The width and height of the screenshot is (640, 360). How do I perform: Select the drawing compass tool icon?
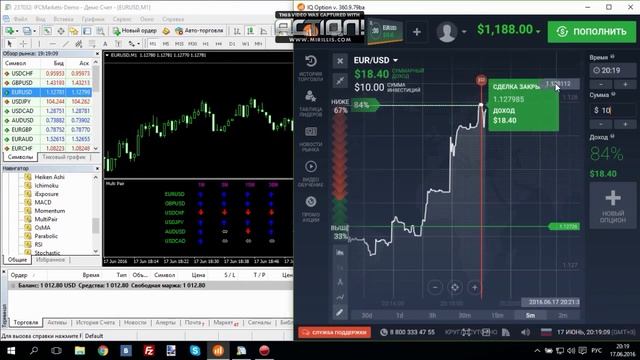(x=340, y=282)
